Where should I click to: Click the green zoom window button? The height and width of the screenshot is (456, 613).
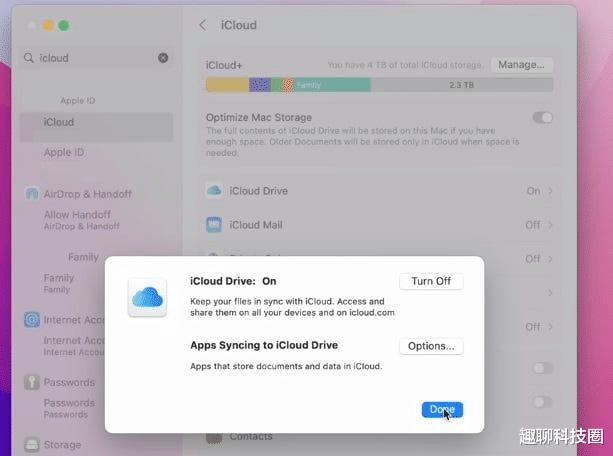(x=64, y=26)
